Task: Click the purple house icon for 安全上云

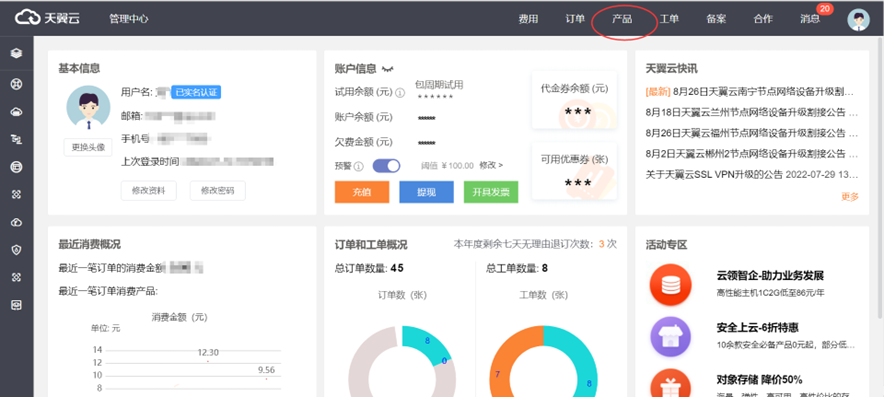Action: pos(670,337)
